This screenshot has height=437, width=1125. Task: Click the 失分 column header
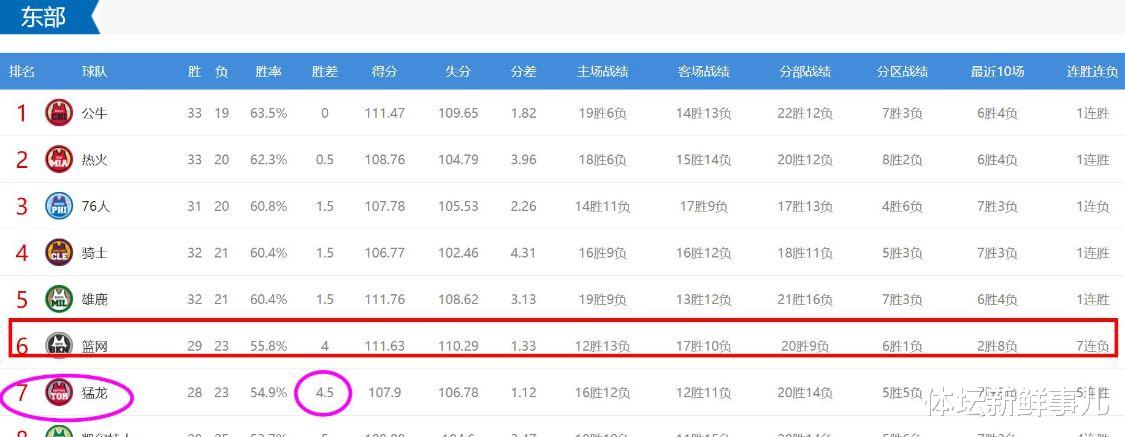click(458, 72)
